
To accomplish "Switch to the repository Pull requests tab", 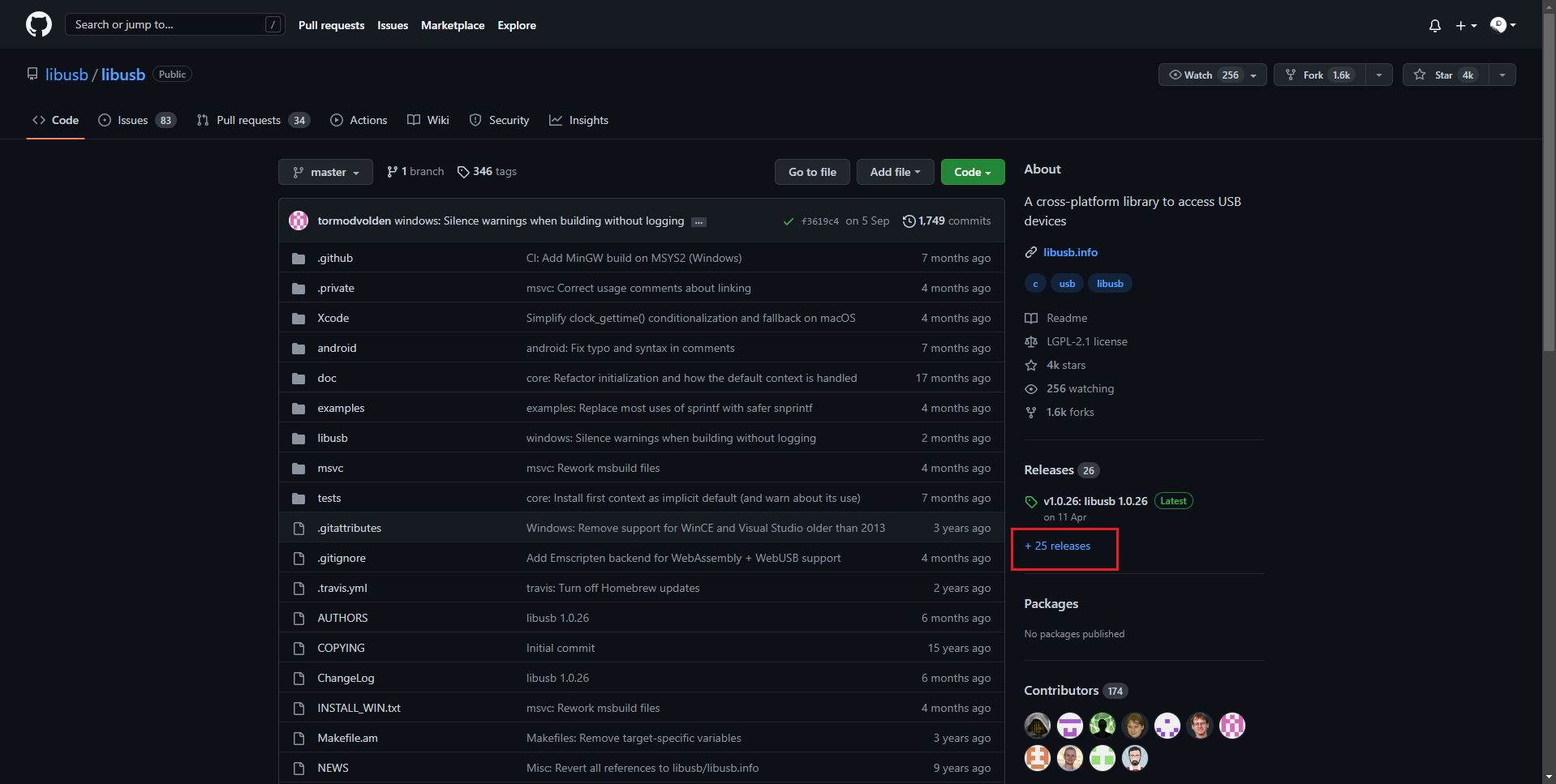I will click(253, 120).
